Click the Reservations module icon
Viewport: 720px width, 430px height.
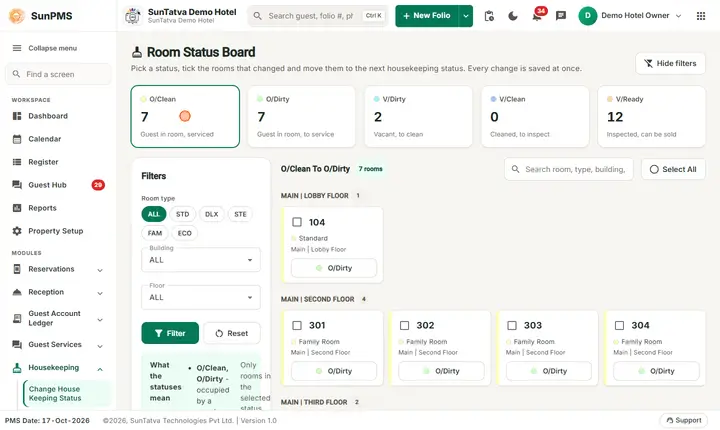17,269
